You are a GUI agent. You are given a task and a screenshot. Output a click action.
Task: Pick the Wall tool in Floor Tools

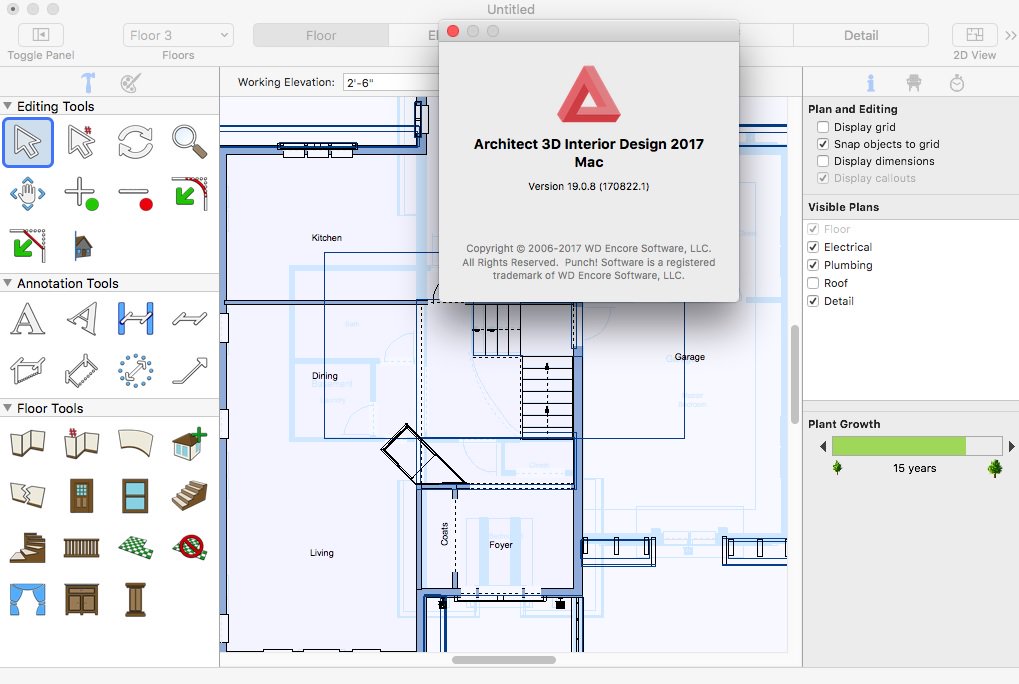pyautogui.click(x=27, y=443)
